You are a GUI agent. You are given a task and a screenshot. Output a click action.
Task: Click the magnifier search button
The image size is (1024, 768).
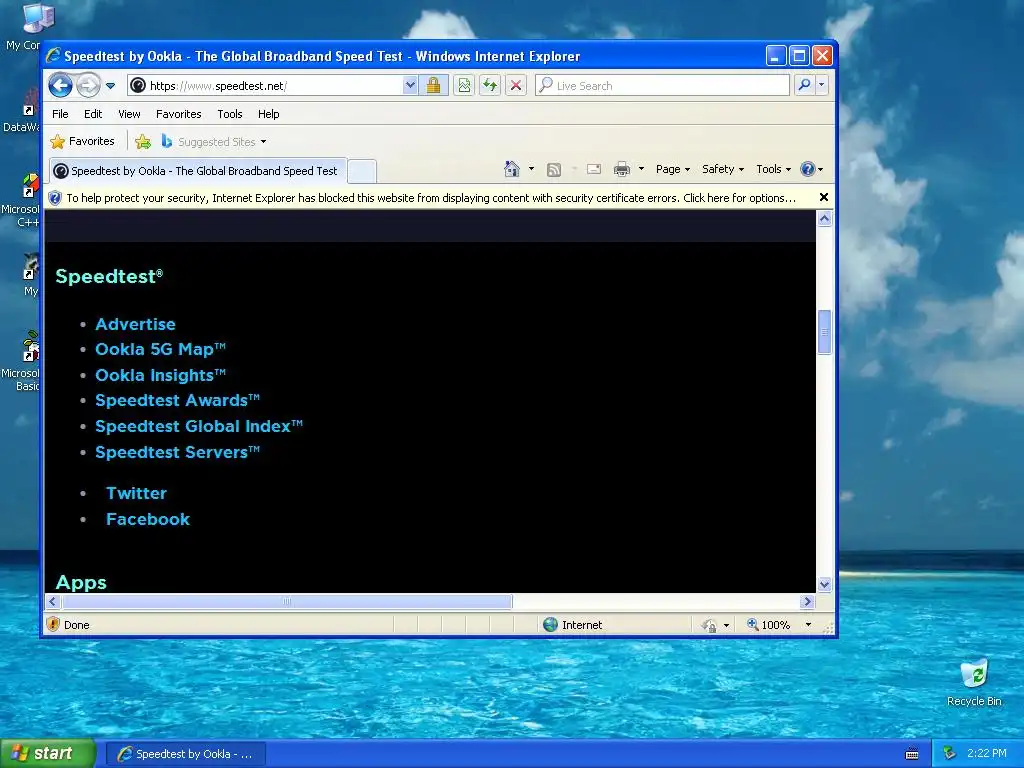coord(805,86)
